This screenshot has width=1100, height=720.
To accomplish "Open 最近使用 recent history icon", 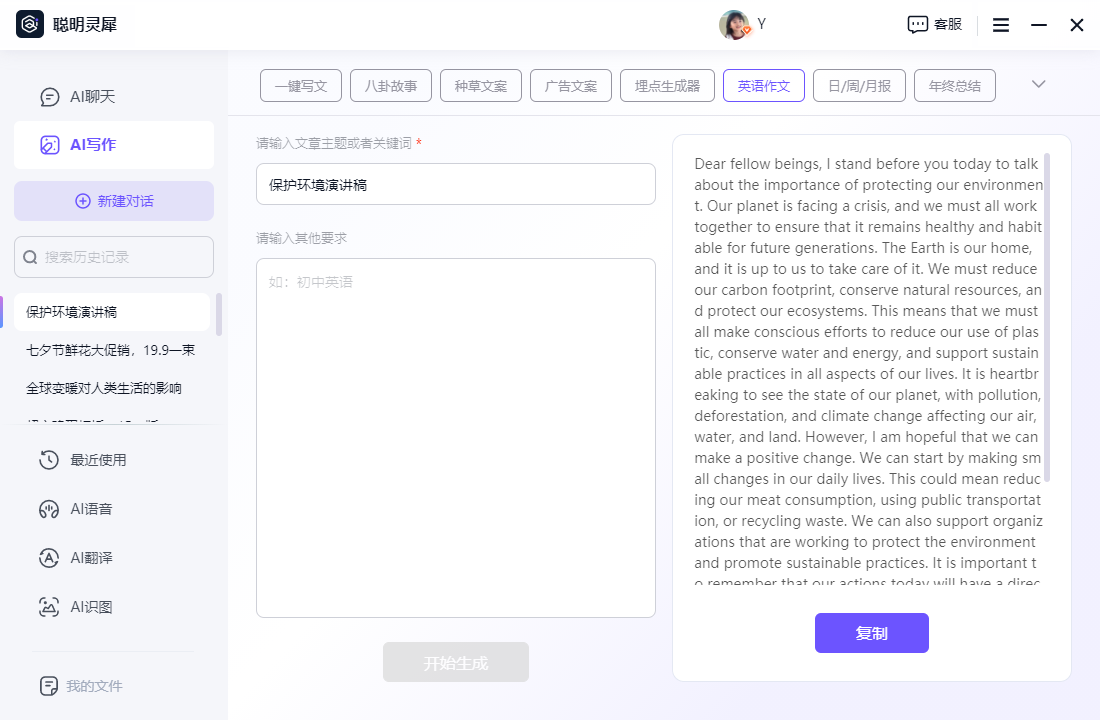I will click(x=49, y=460).
